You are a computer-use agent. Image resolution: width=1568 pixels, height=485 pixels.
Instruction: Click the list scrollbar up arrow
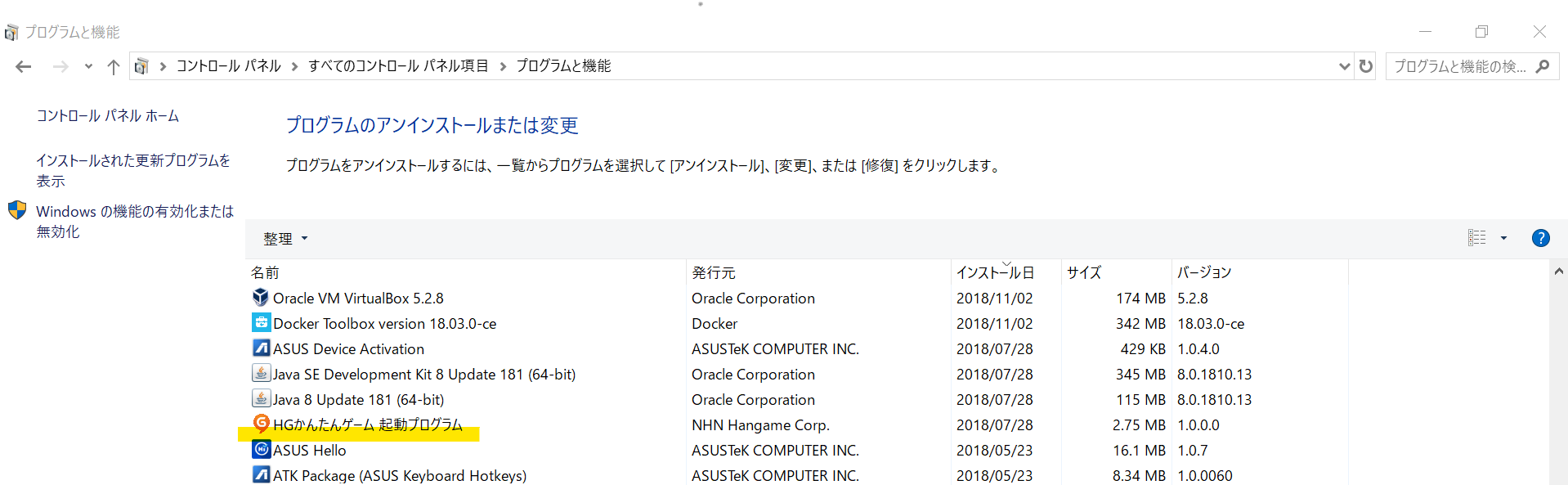(x=1558, y=272)
